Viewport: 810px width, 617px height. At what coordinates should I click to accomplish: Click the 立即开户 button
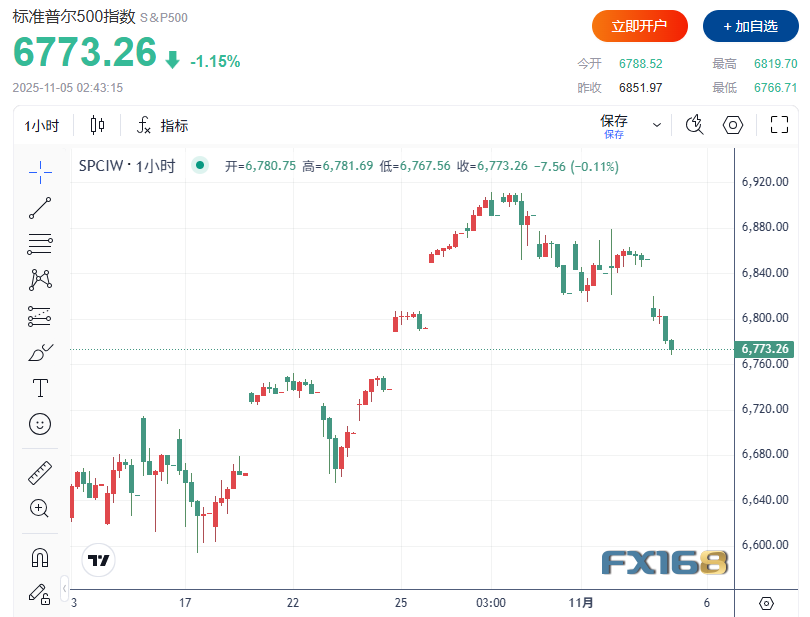click(x=639, y=26)
